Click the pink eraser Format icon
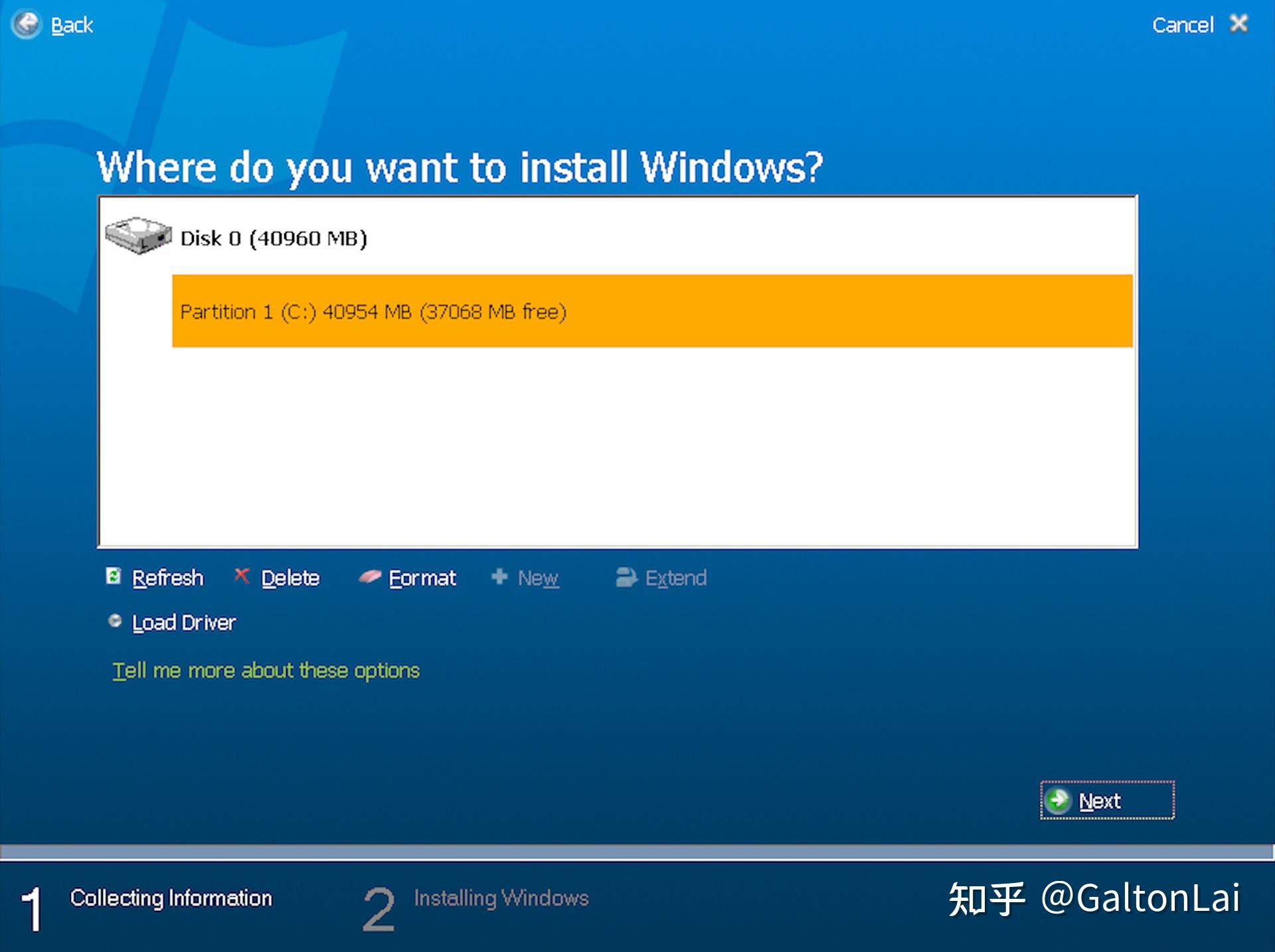This screenshot has height=952, width=1275. point(370,577)
